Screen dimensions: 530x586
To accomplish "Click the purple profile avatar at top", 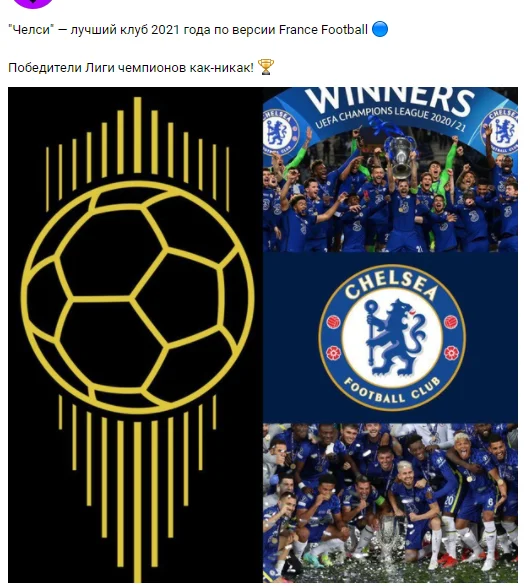I will point(33,3).
